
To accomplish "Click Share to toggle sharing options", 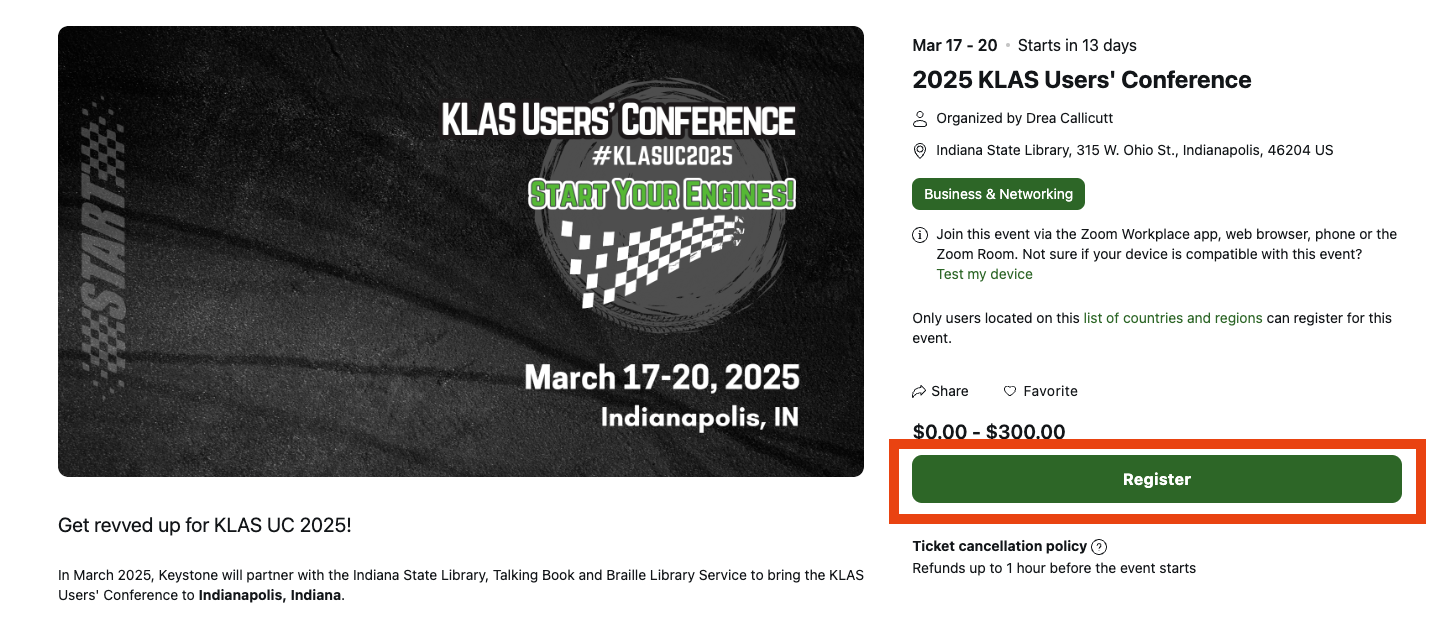I will (x=940, y=391).
